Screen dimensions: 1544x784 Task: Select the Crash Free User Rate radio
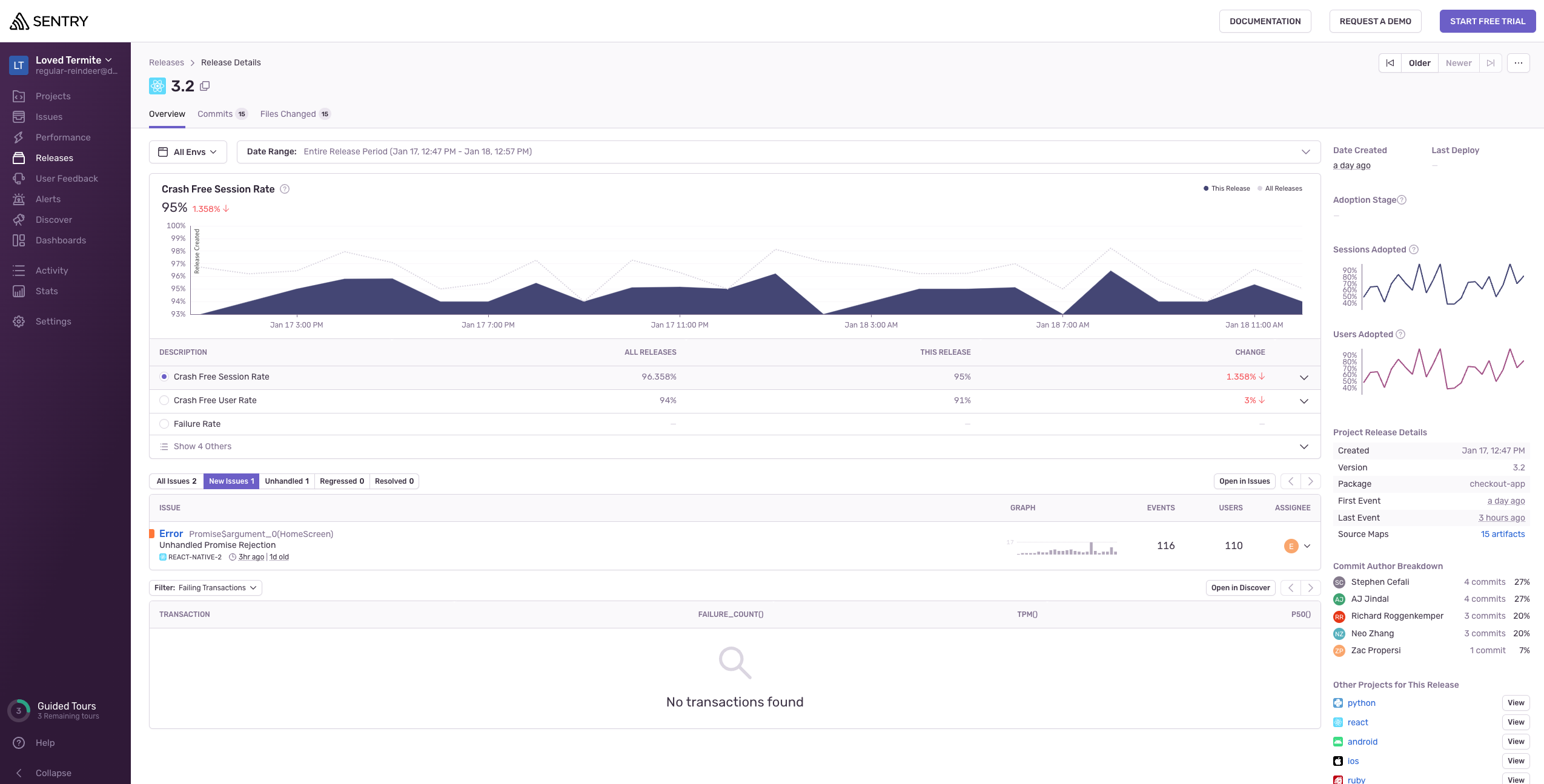[164, 400]
